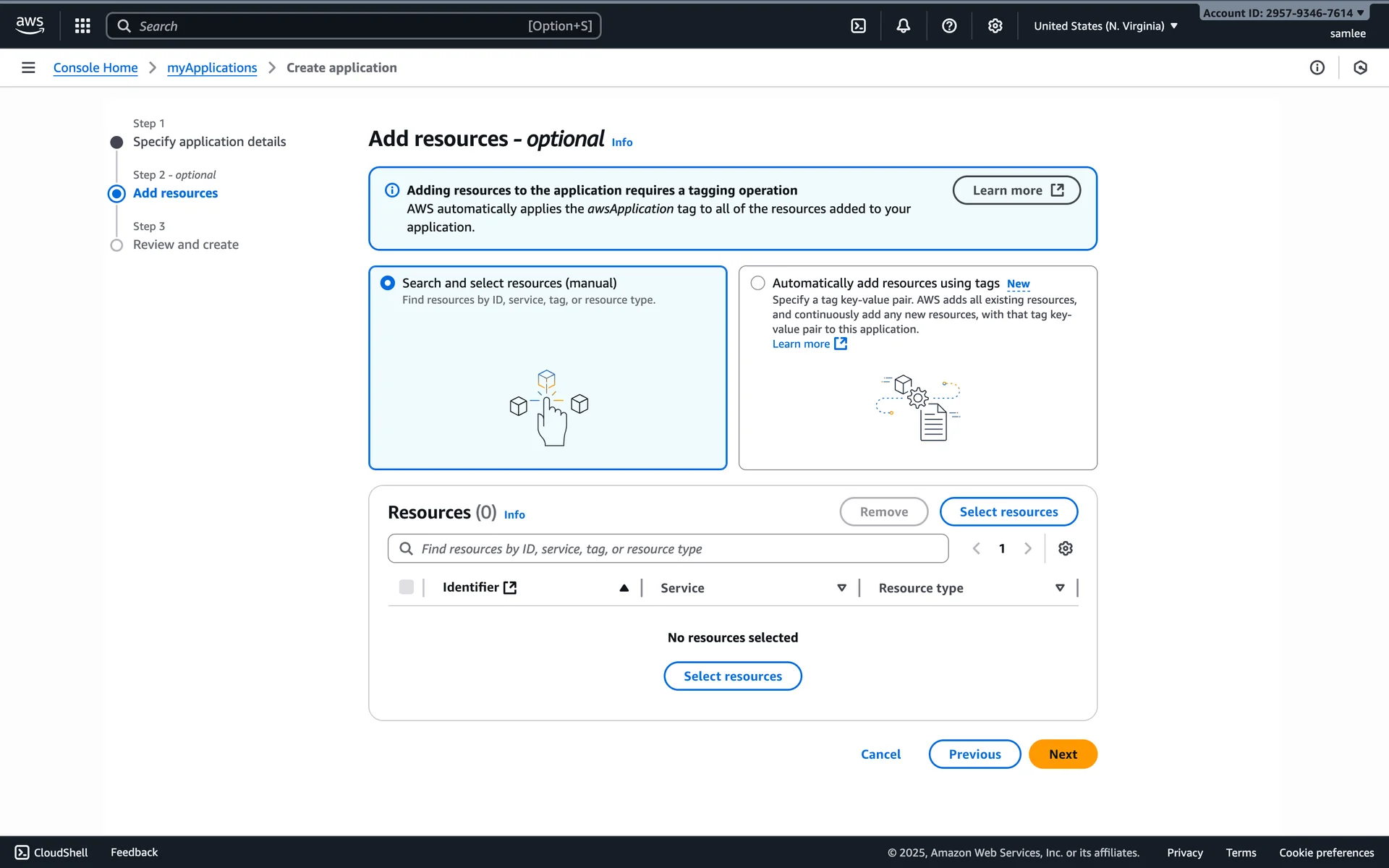Open the settings gear in top navigation

pyautogui.click(x=995, y=26)
